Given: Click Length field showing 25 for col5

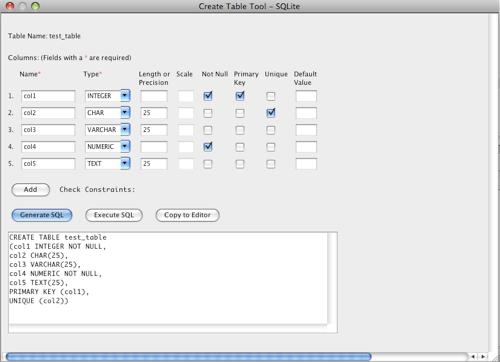Looking at the screenshot, I should coord(154,164).
